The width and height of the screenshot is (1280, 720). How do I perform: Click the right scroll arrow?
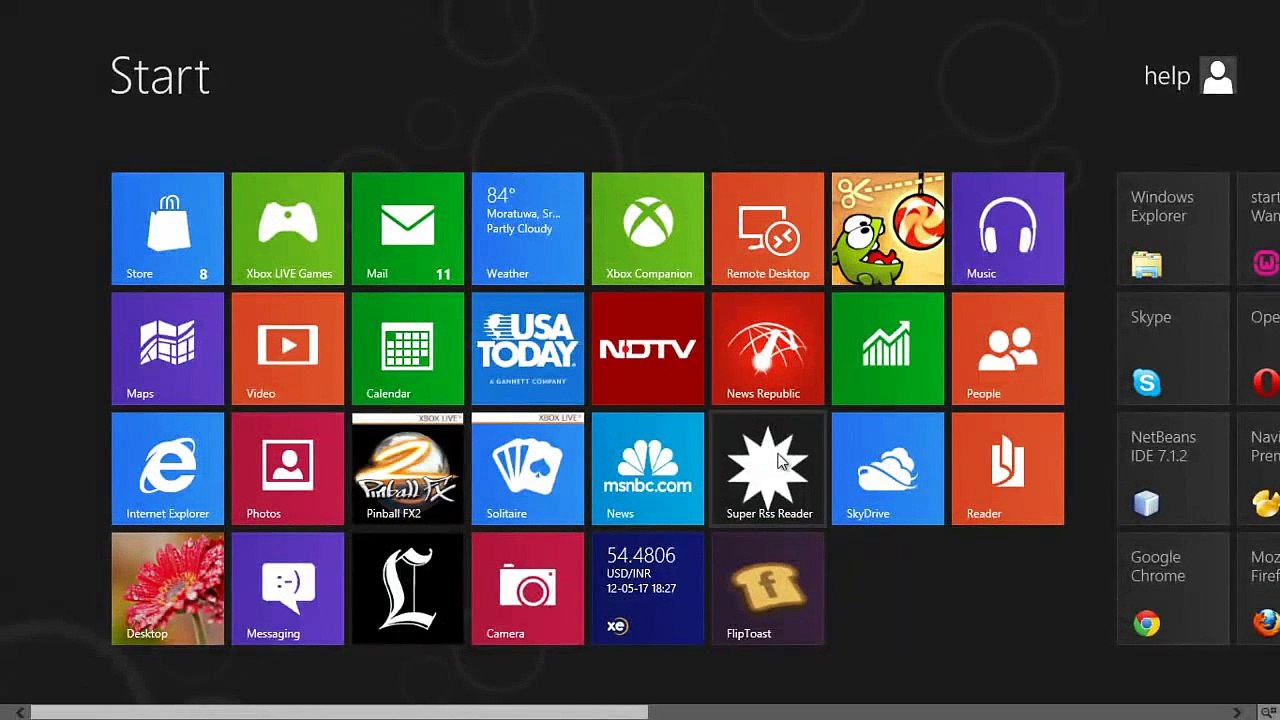1237,712
